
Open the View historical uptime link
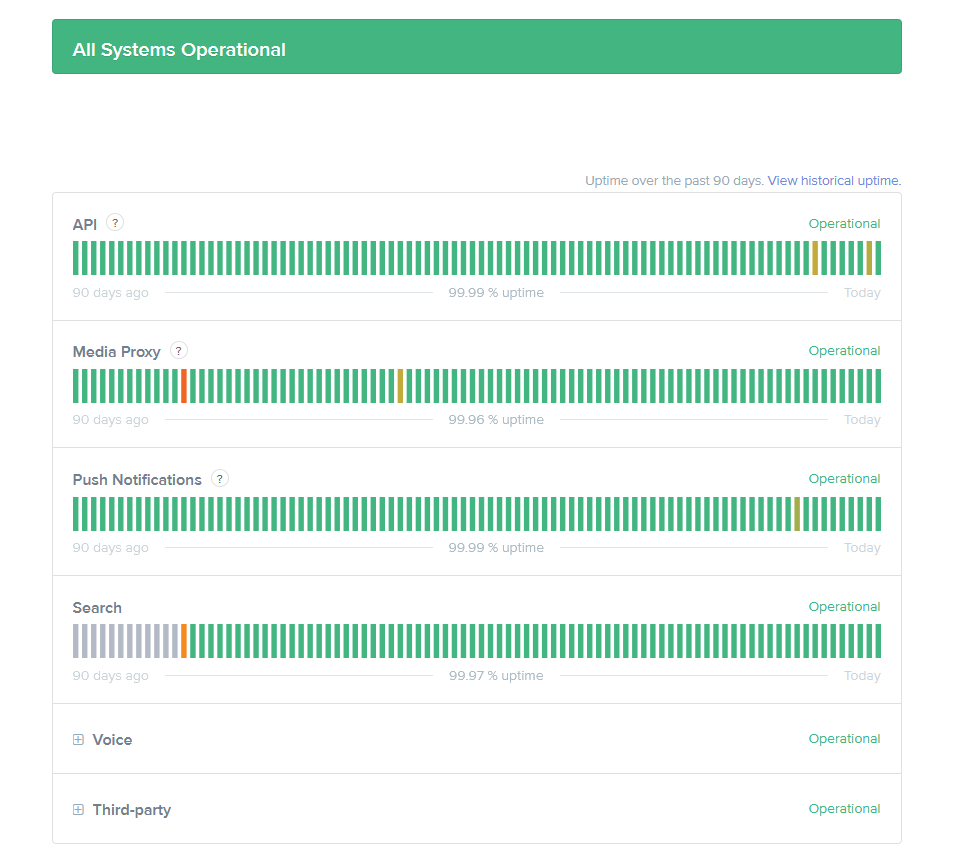tap(833, 180)
